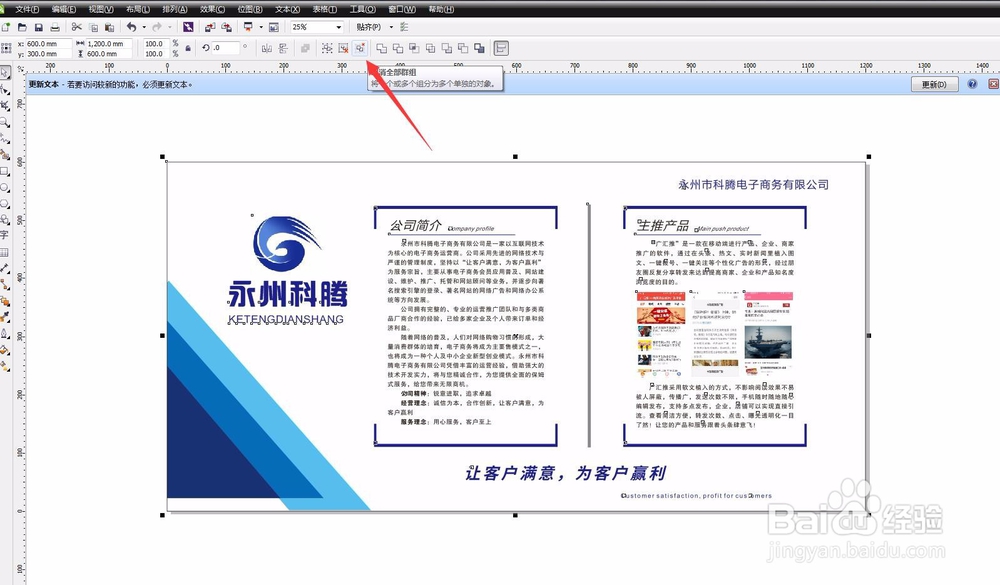Open Align and Distribute dialog

(501, 48)
